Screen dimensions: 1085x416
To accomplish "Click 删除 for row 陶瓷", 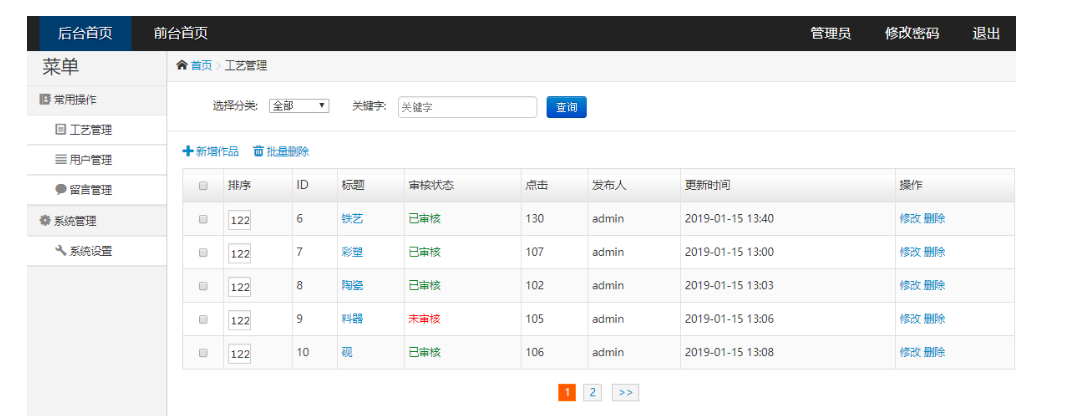I will point(934,285).
